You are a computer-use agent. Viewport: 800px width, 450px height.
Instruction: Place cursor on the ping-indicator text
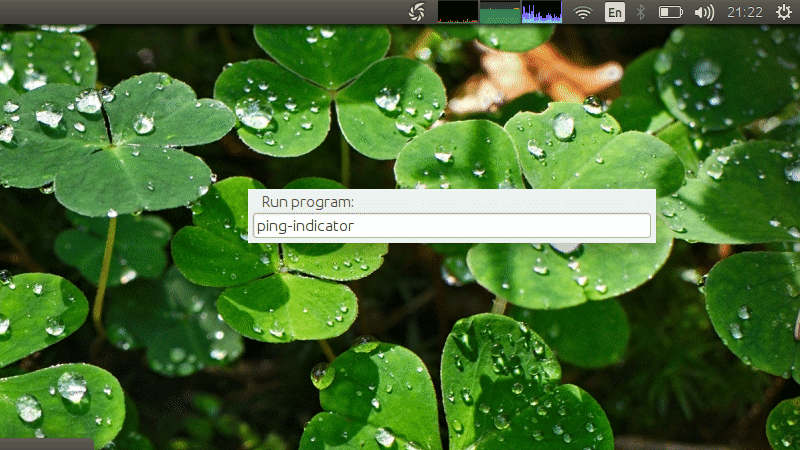click(305, 226)
